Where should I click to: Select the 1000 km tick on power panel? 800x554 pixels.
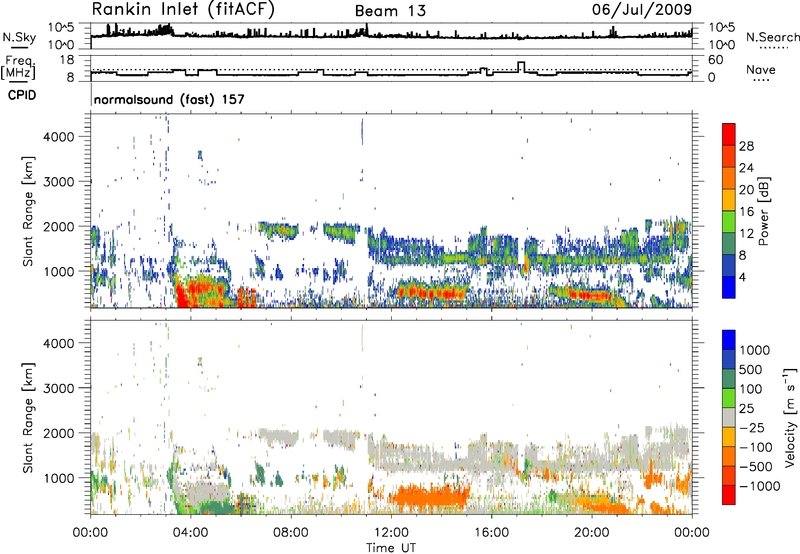[58, 271]
